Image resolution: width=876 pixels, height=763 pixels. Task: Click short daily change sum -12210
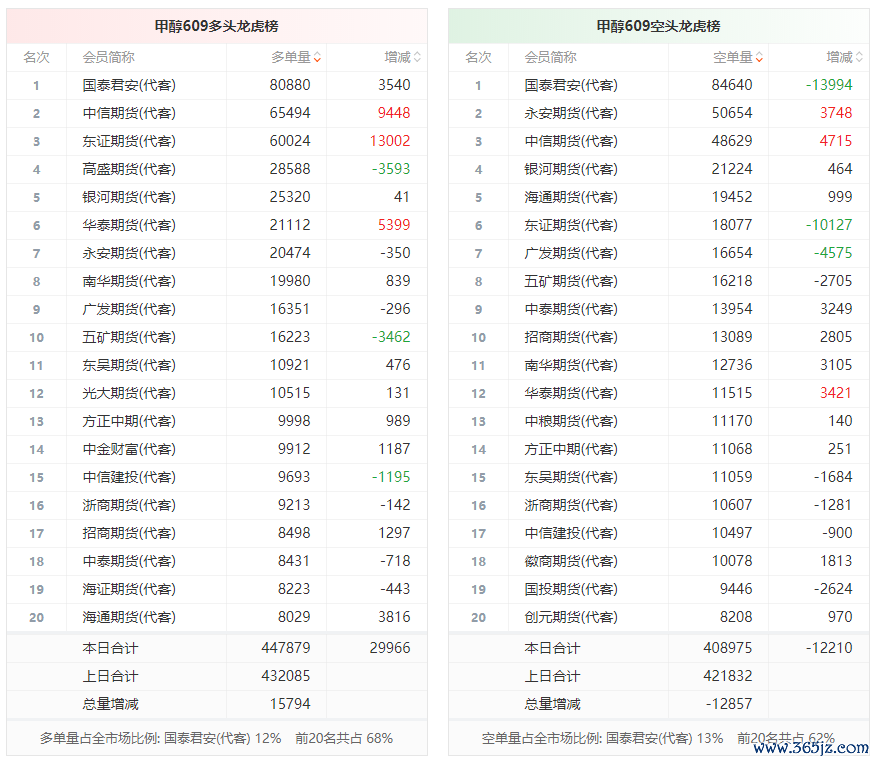pos(829,648)
